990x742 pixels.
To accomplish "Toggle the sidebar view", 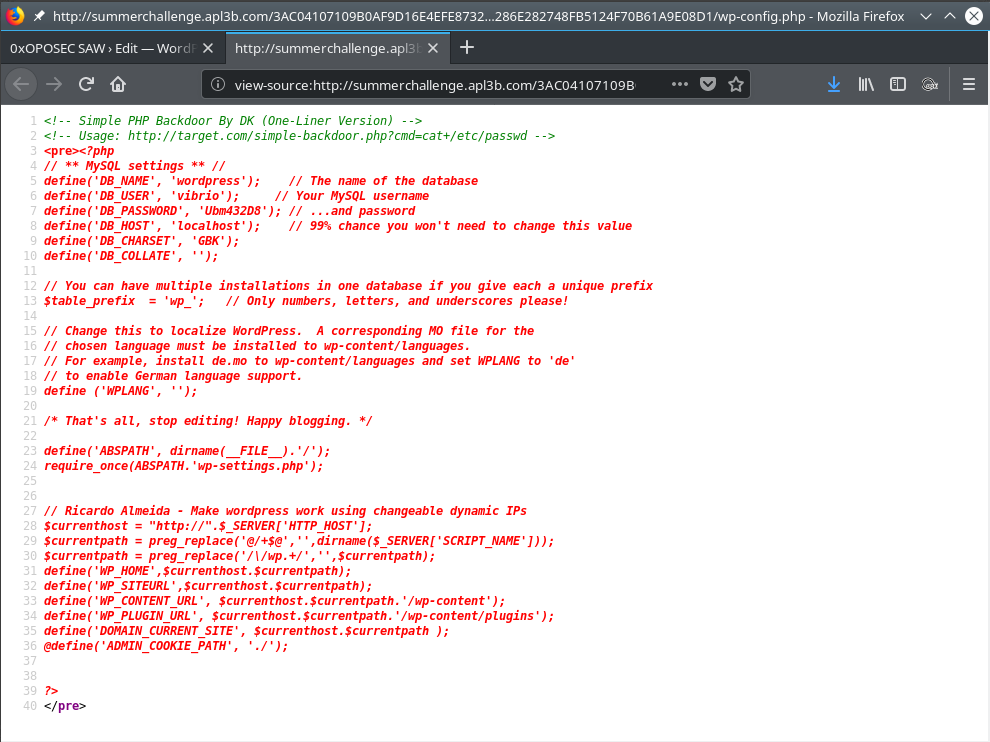I will [x=898, y=85].
